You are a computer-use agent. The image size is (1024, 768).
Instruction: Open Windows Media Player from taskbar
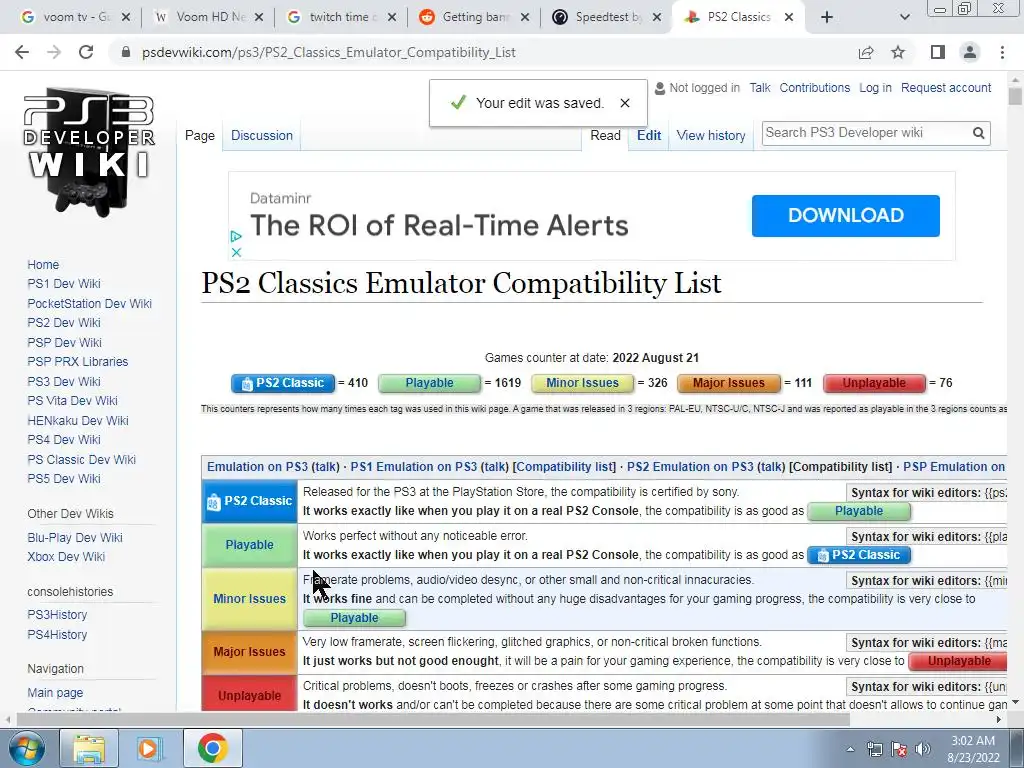[149, 748]
